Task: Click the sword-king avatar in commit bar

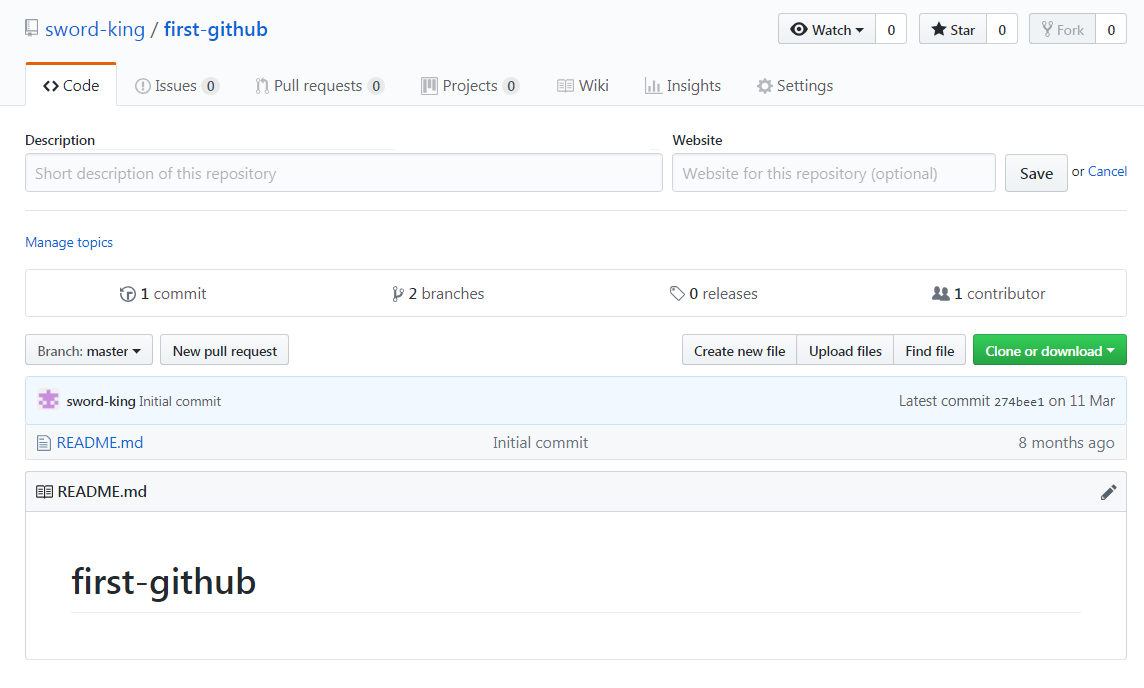Action: pos(48,400)
